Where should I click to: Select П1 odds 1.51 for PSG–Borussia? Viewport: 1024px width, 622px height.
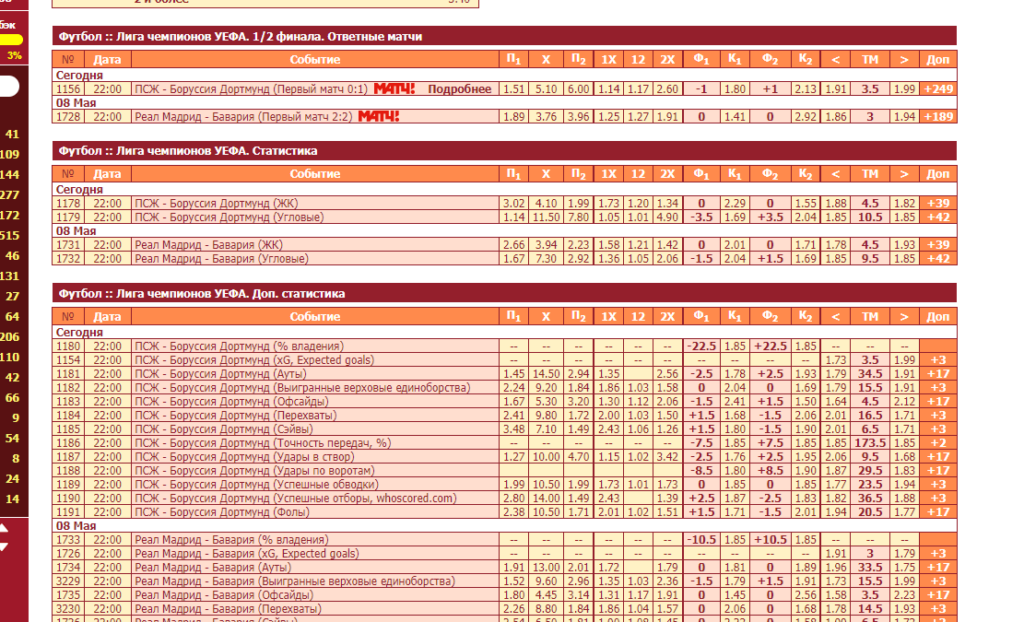513,89
